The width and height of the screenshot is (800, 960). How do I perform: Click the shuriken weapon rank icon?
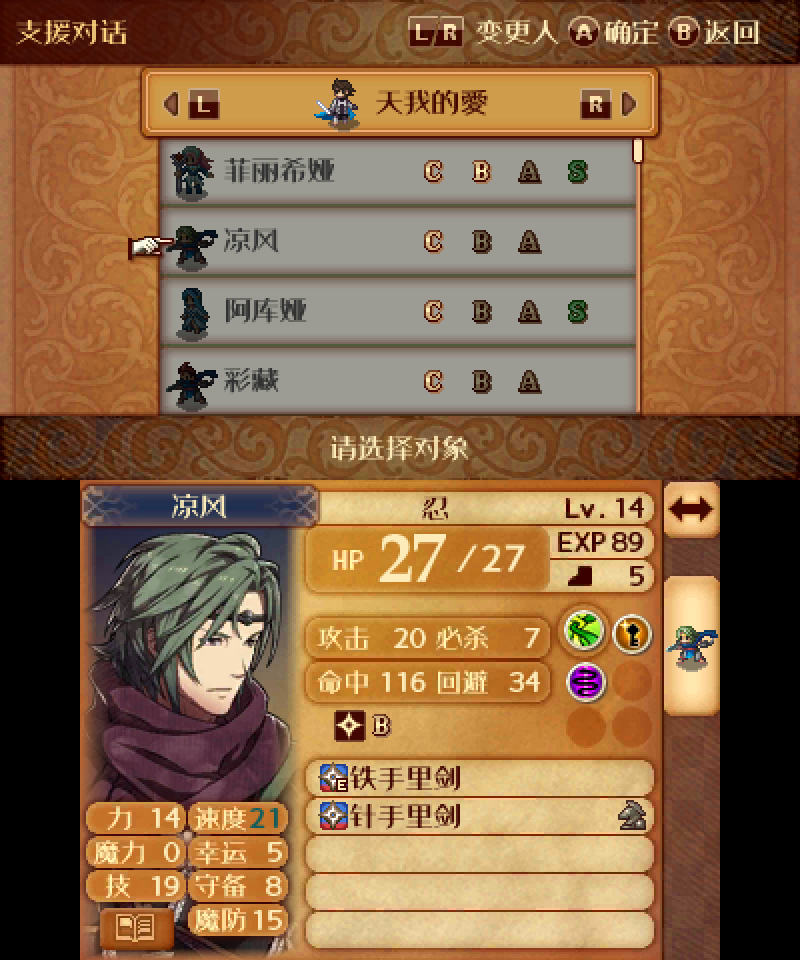pyautogui.click(x=350, y=726)
